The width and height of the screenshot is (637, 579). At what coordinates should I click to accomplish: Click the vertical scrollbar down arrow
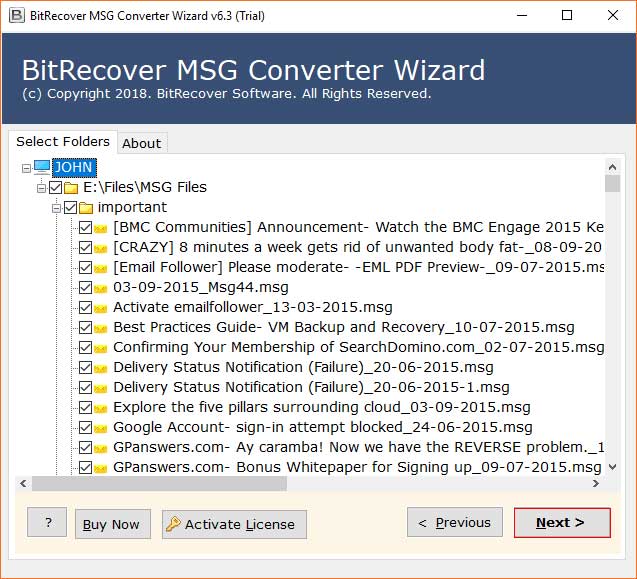click(613, 467)
